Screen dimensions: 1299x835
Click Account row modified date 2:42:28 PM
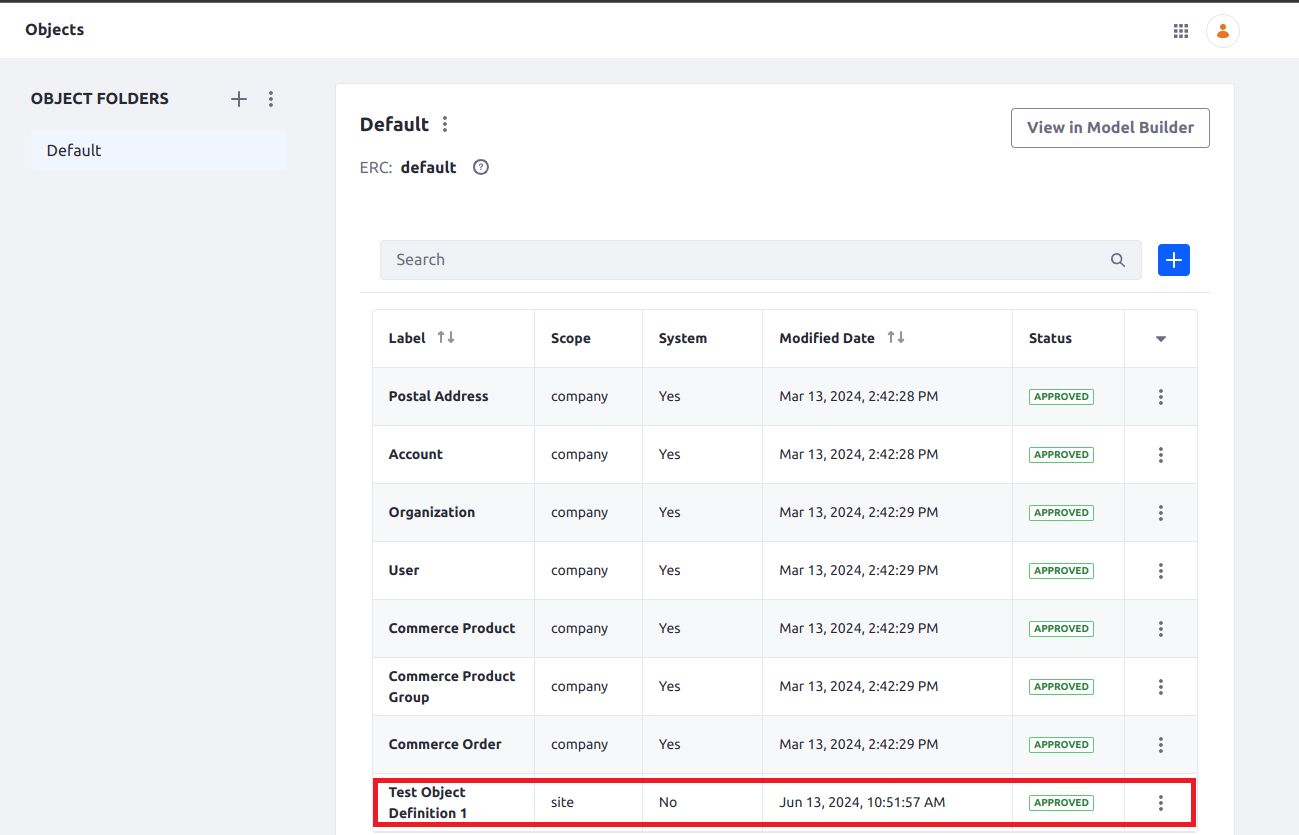click(858, 454)
